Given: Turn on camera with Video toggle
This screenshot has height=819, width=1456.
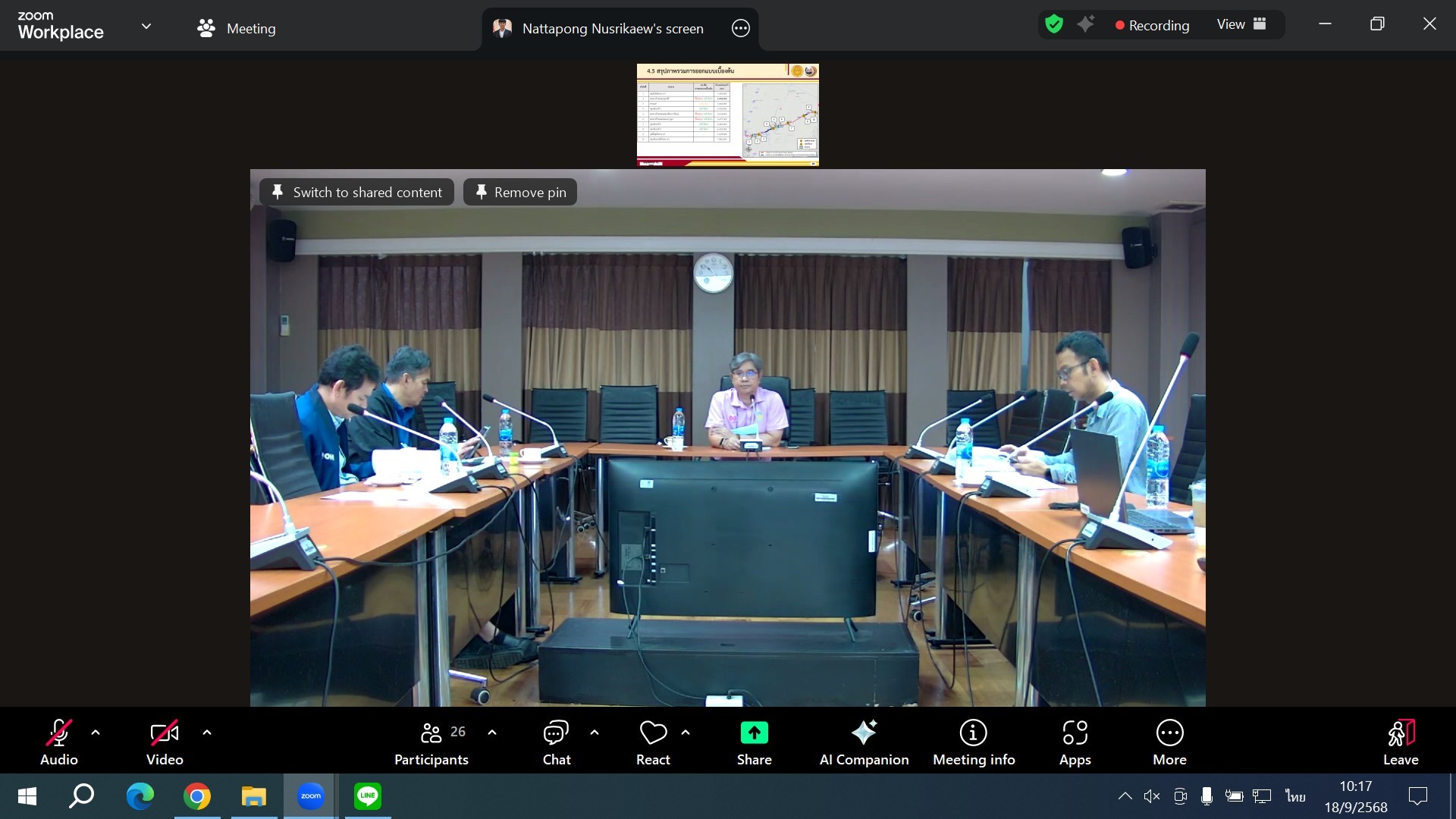Looking at the screenshot, I should point(165,733).
